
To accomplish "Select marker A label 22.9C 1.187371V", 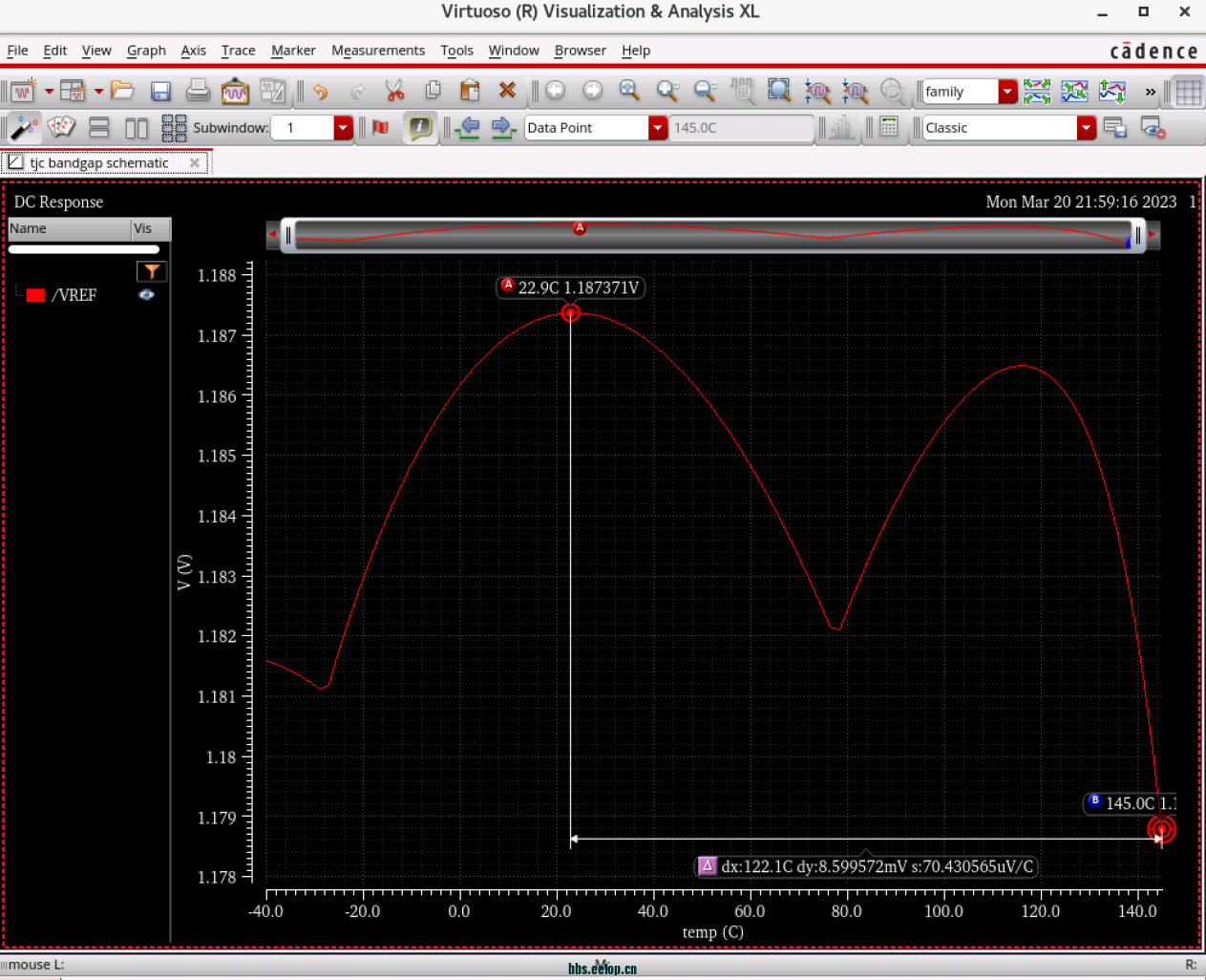I will (571, 288).
